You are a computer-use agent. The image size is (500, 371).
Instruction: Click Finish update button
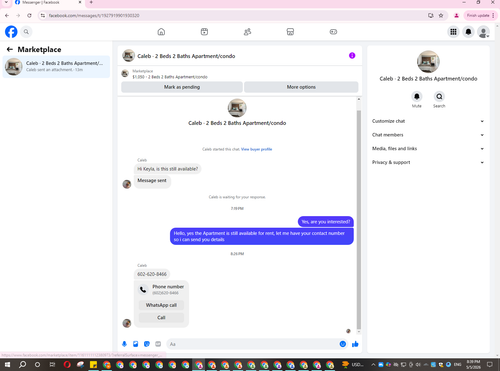click(x=480, y=15)
